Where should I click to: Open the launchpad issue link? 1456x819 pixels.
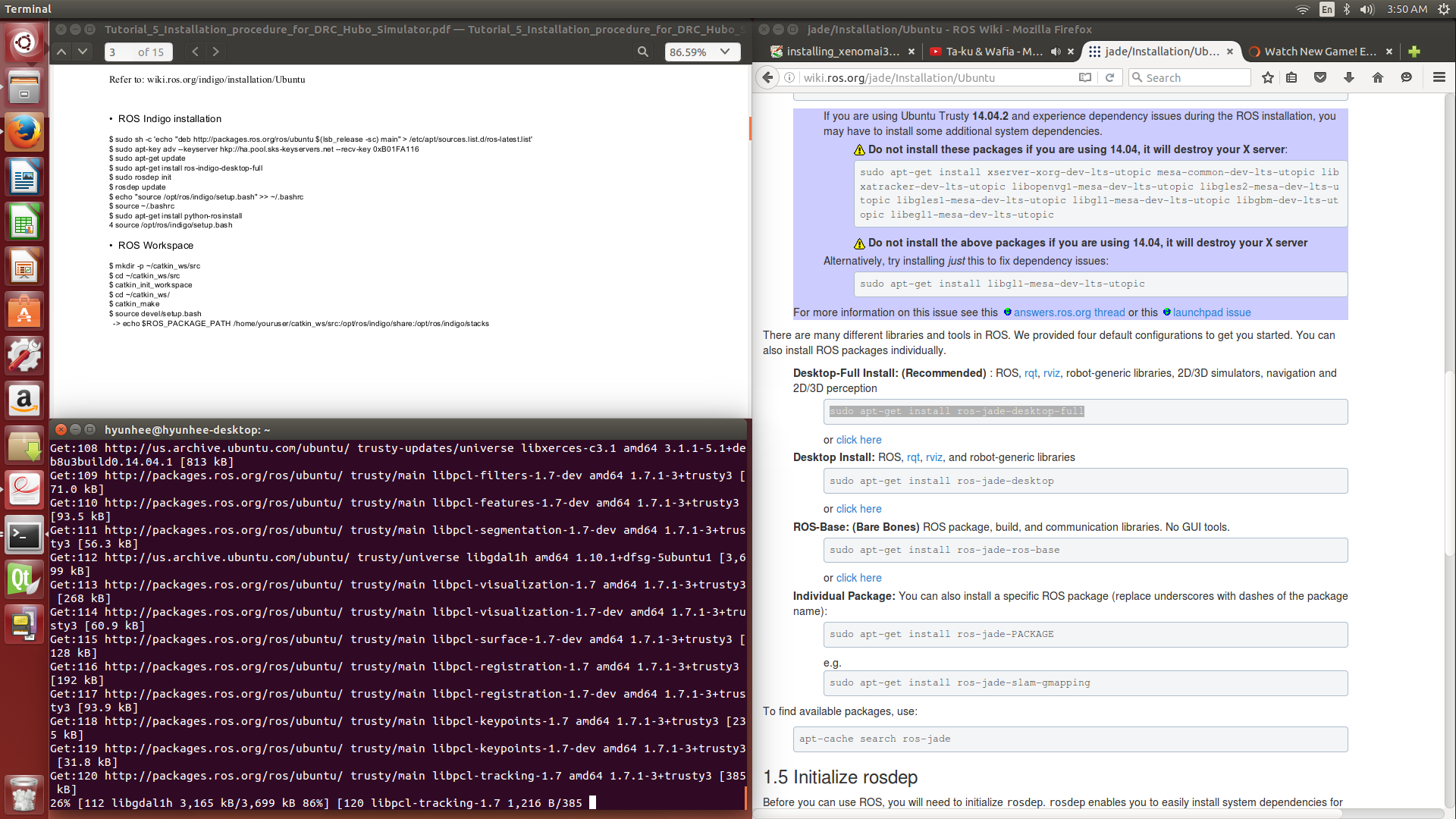pos(1212,312)
